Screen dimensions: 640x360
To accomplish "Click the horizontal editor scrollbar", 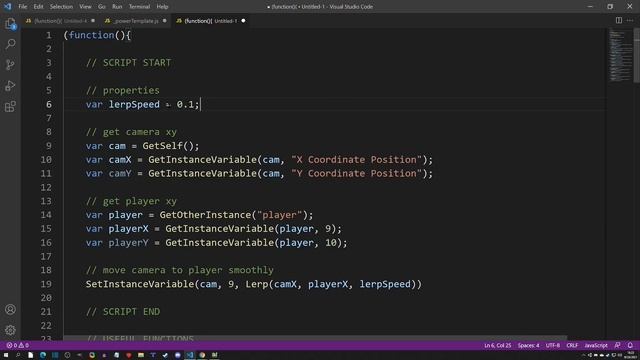I will 315,338.
